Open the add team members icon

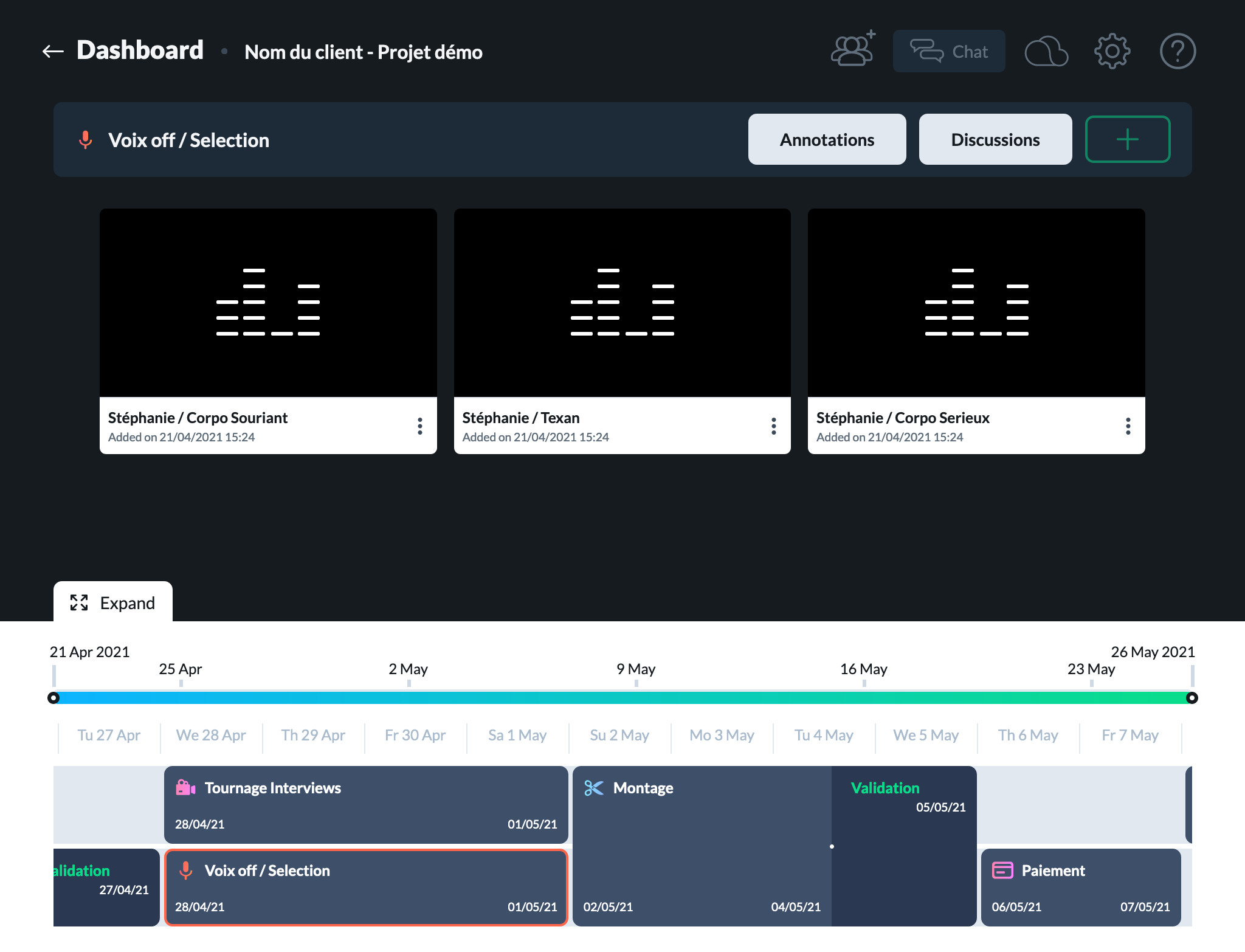tap(853, 49)
